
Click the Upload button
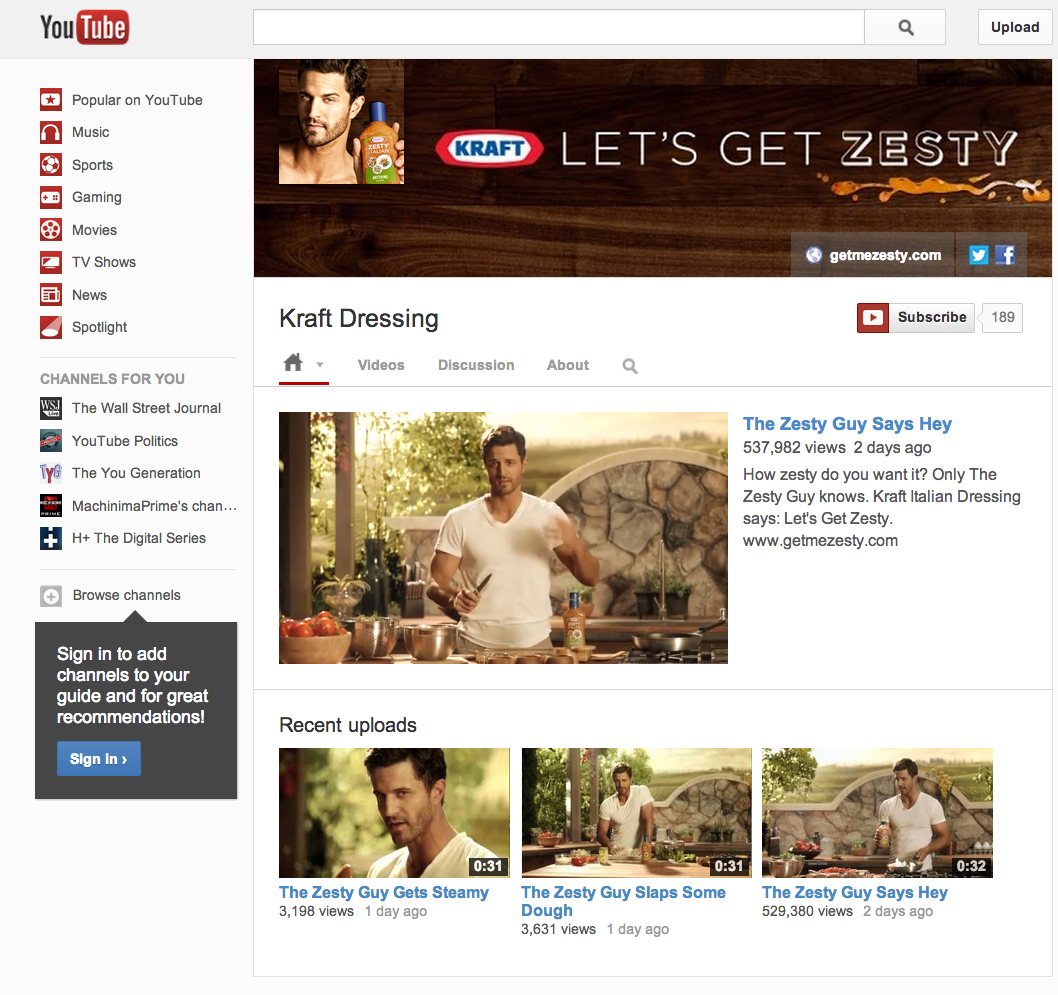click(1015, 27)
